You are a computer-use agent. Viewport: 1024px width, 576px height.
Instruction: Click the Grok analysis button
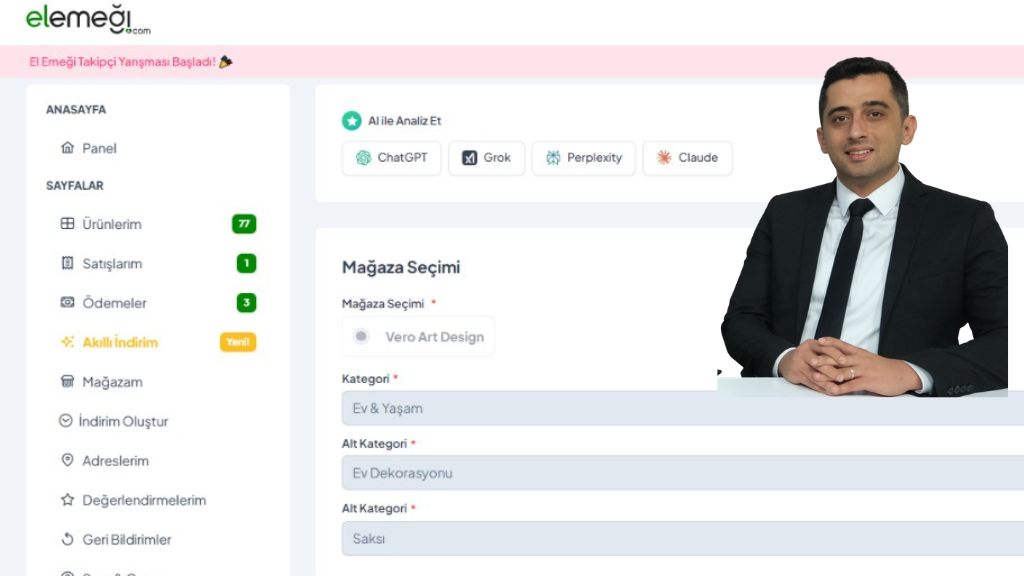coord(486,157)
